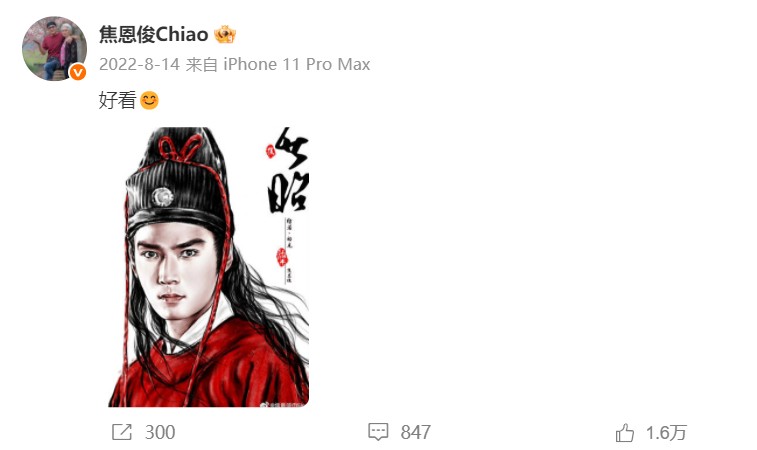Click the repost count 300
The width and height of the screenshot is (757, 450).
(160, 432)
